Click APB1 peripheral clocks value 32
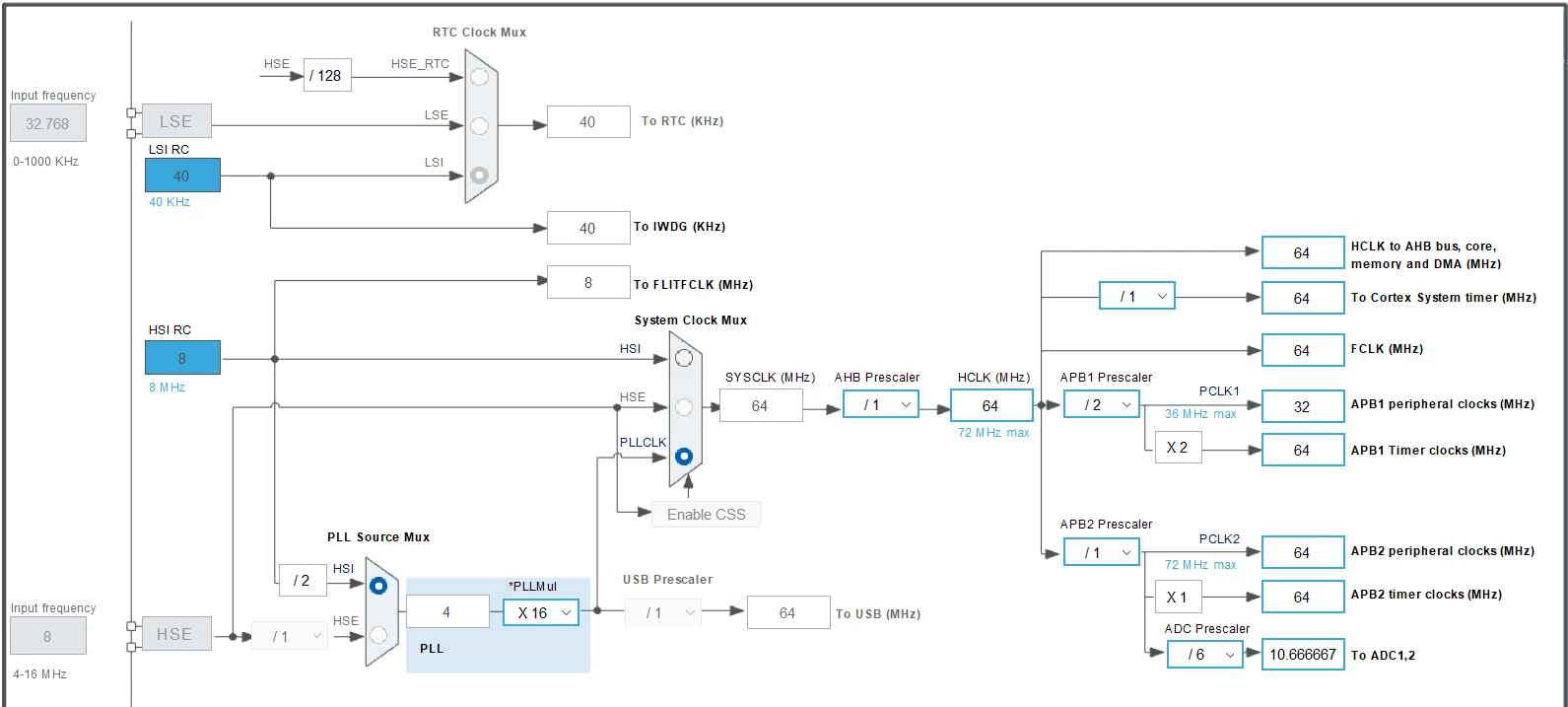This screenshot has width=1568, height=707. coord(1303,406)
